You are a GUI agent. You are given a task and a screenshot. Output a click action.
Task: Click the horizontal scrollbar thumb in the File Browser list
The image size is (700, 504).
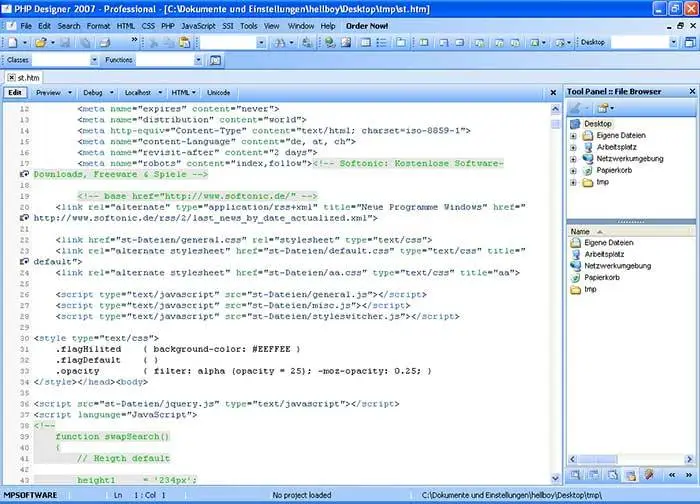[597, 459]
